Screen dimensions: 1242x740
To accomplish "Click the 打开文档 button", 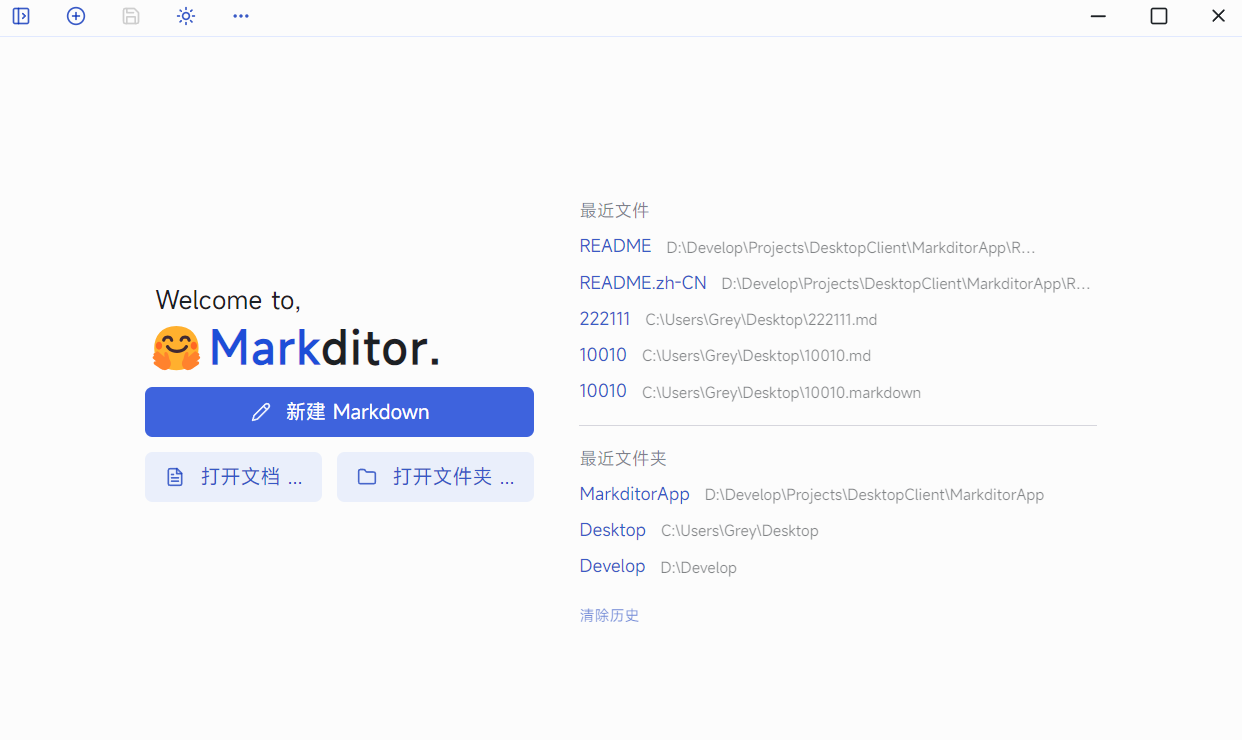I will [x=233, y=477].
